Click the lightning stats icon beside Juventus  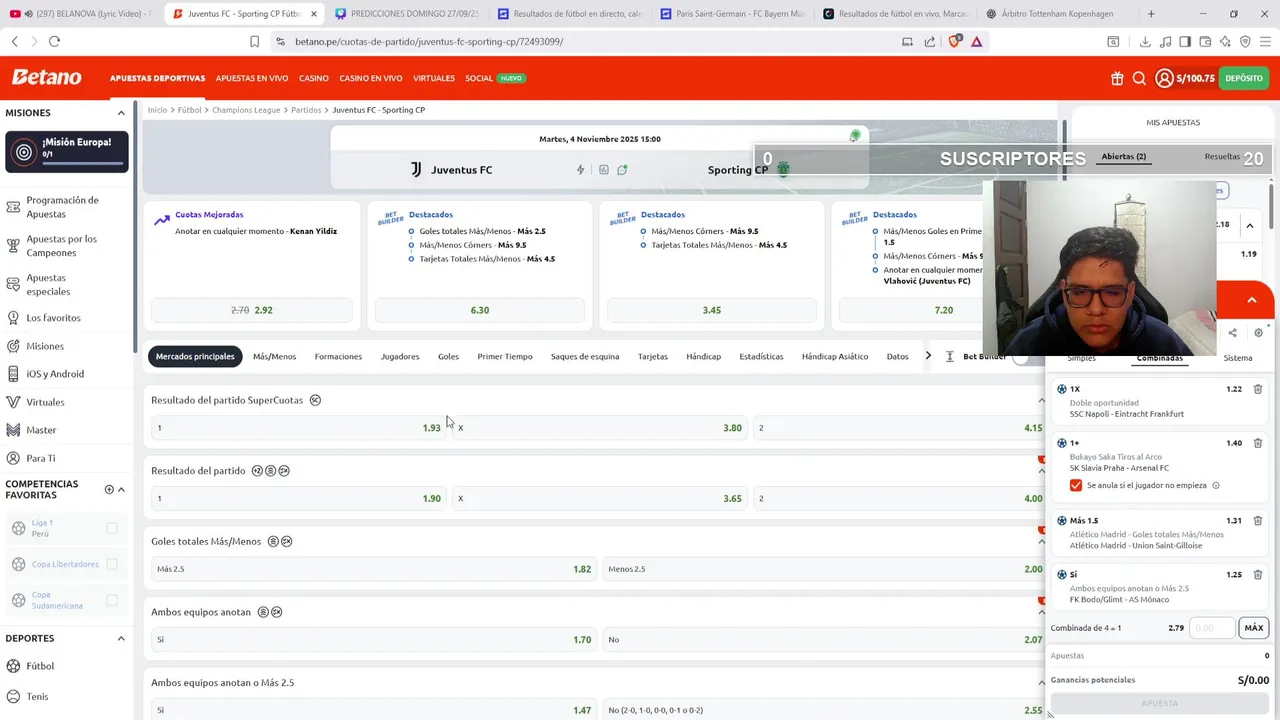580,170
